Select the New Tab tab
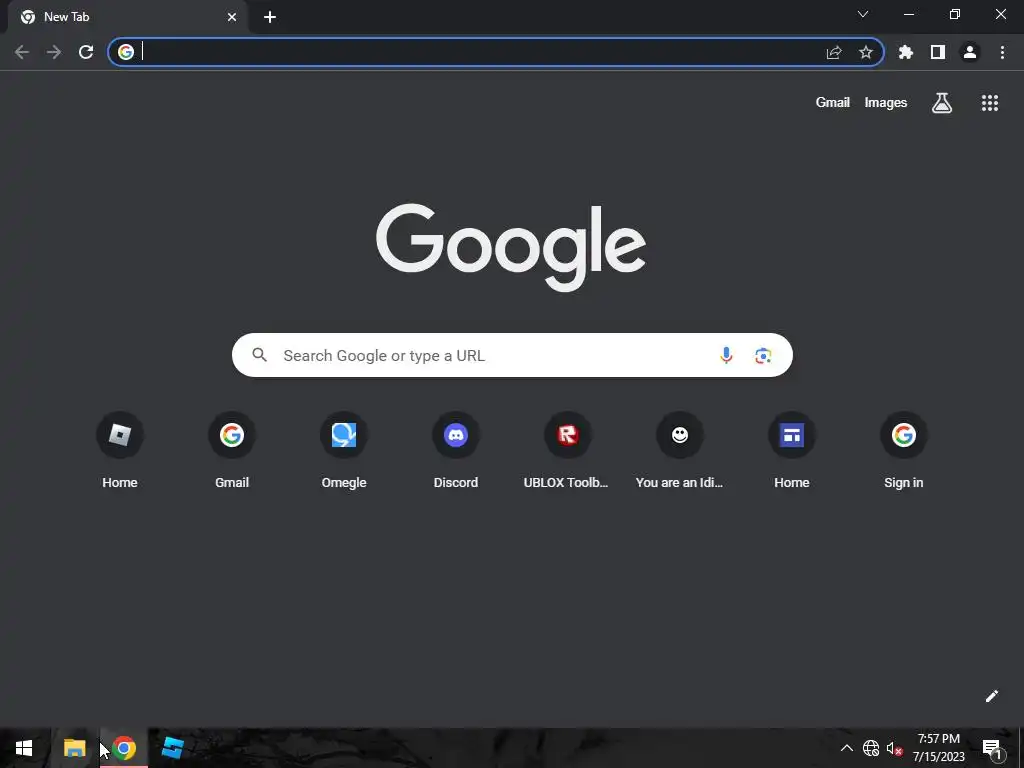 click(x=127, y=17)
